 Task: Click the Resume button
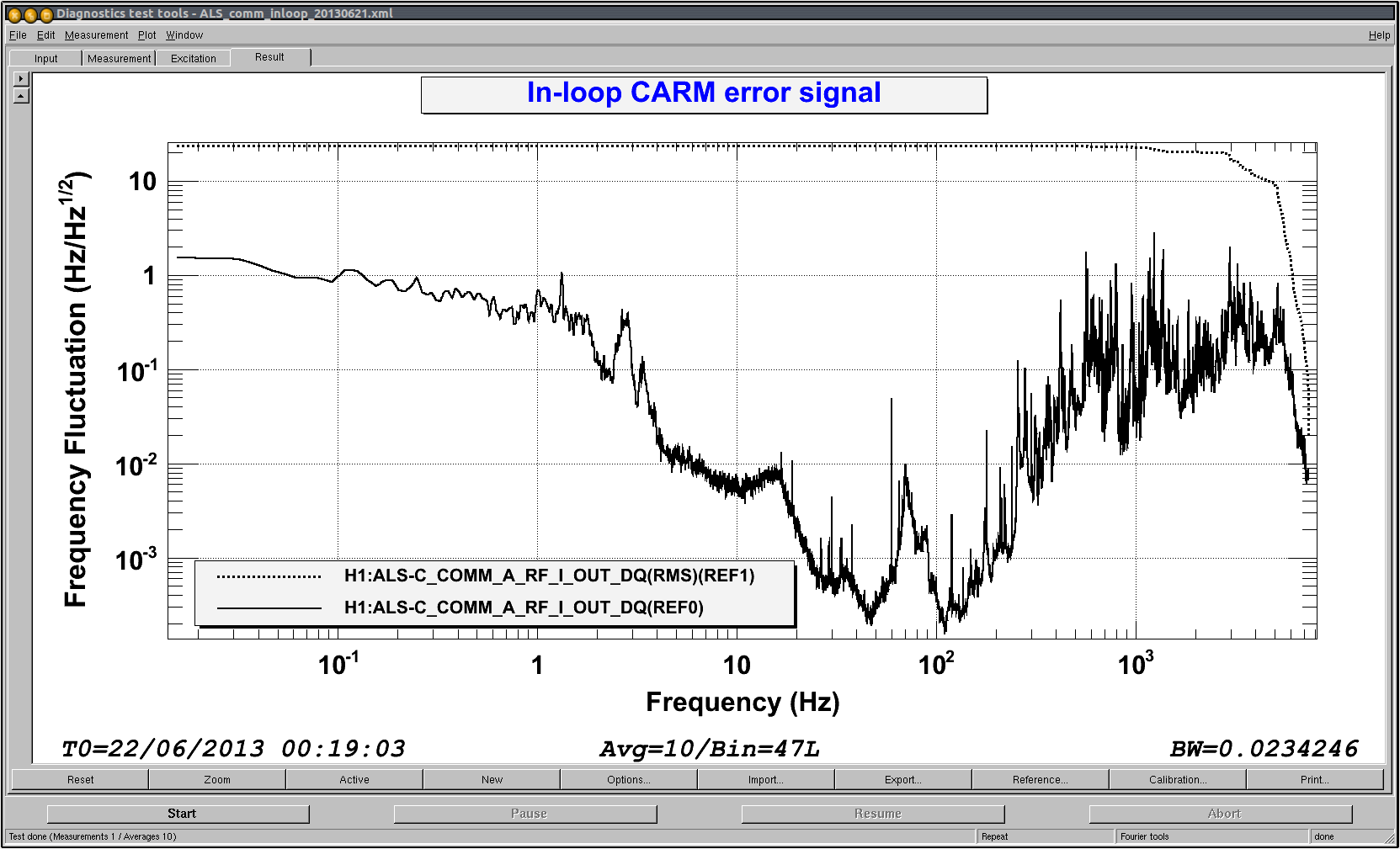click(873, 814)
